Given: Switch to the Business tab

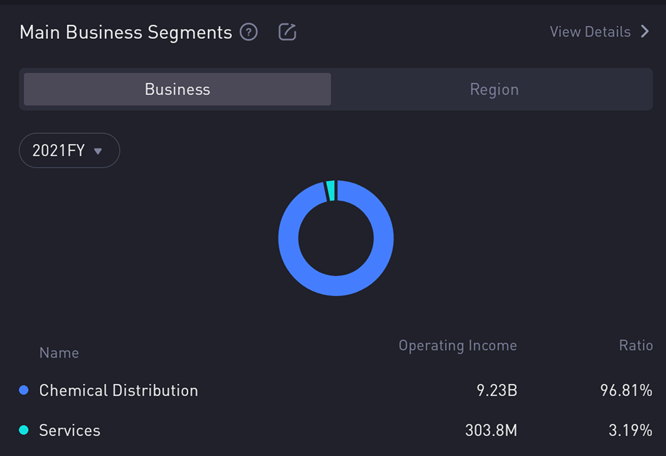Looking at the screenshot, I should coord(177,89).
